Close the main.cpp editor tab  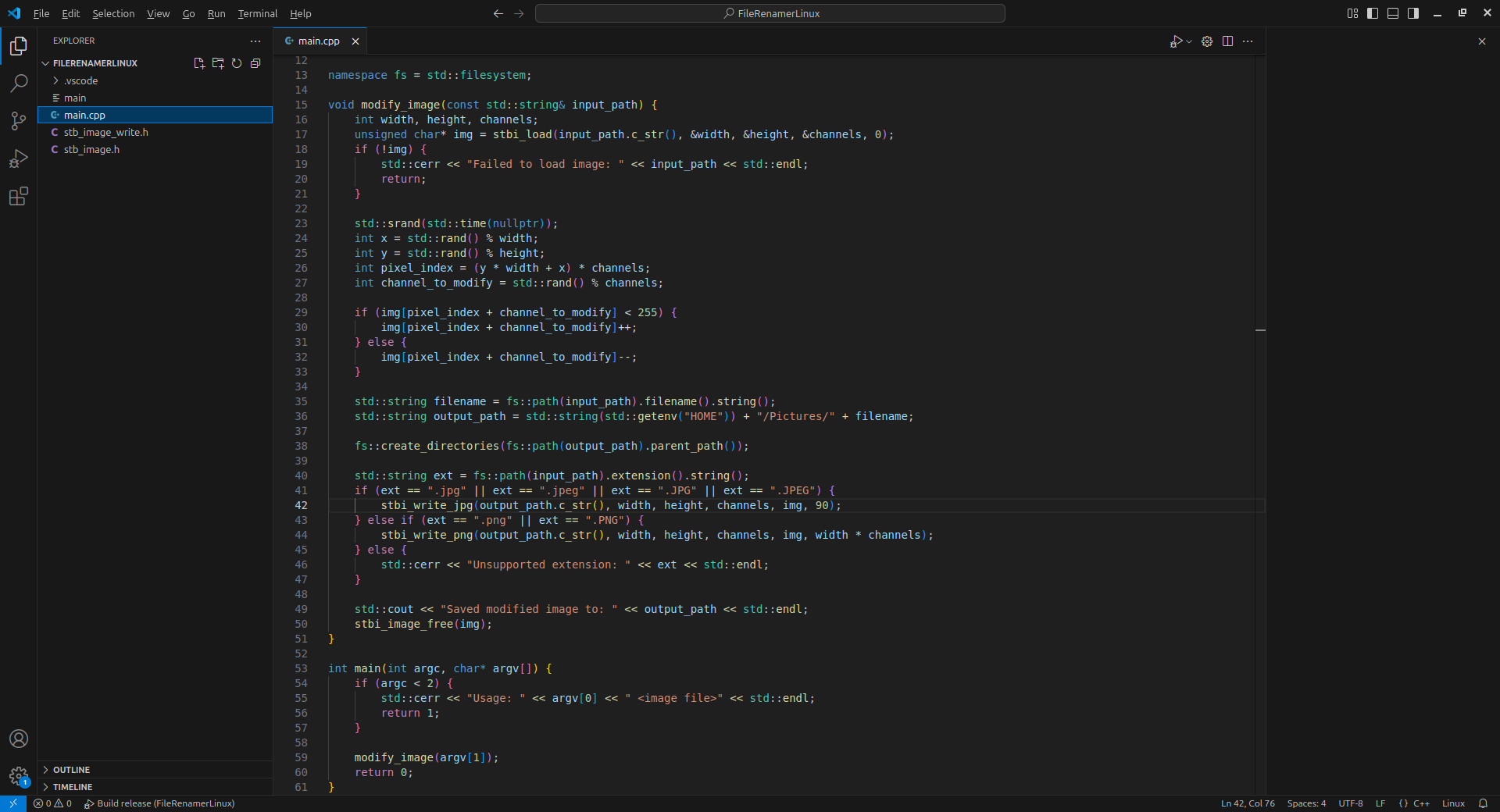[x=355, y=41]
